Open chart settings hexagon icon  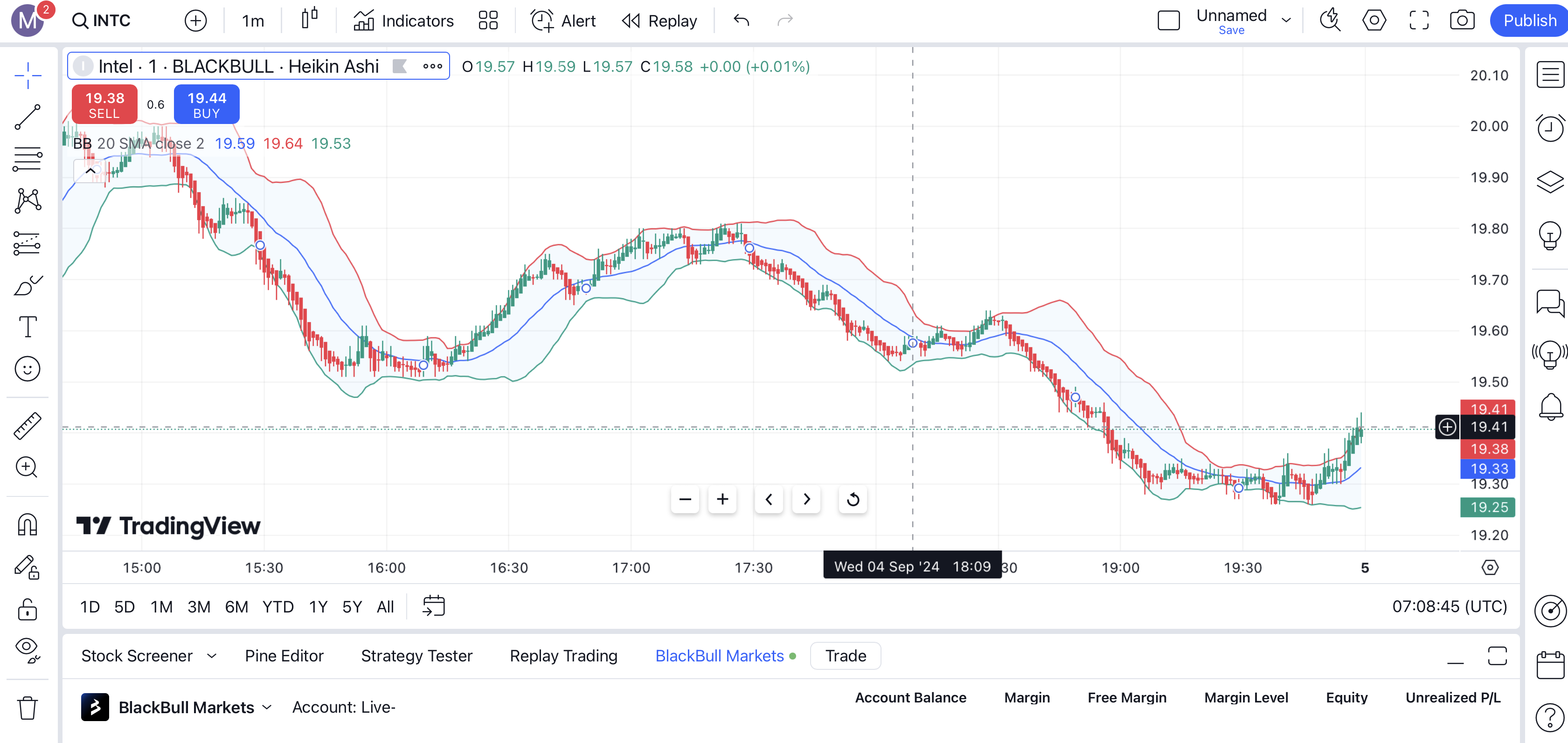(x=1374, y=21)
